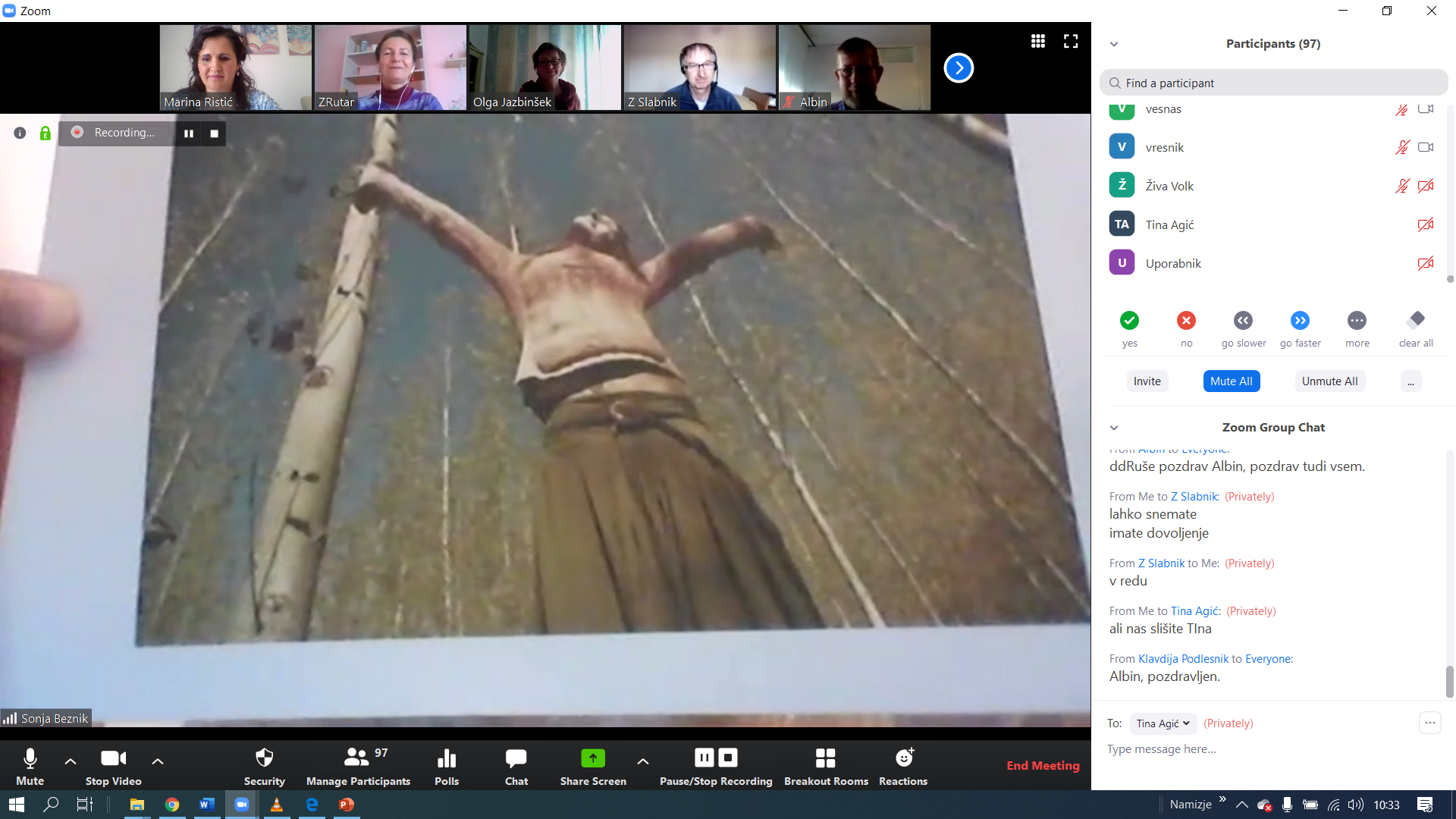The width and height of the screenshot is (1456, 819).
Task: Toggle Uporabnik's disabled video icon
Action: coord(1426,263)
